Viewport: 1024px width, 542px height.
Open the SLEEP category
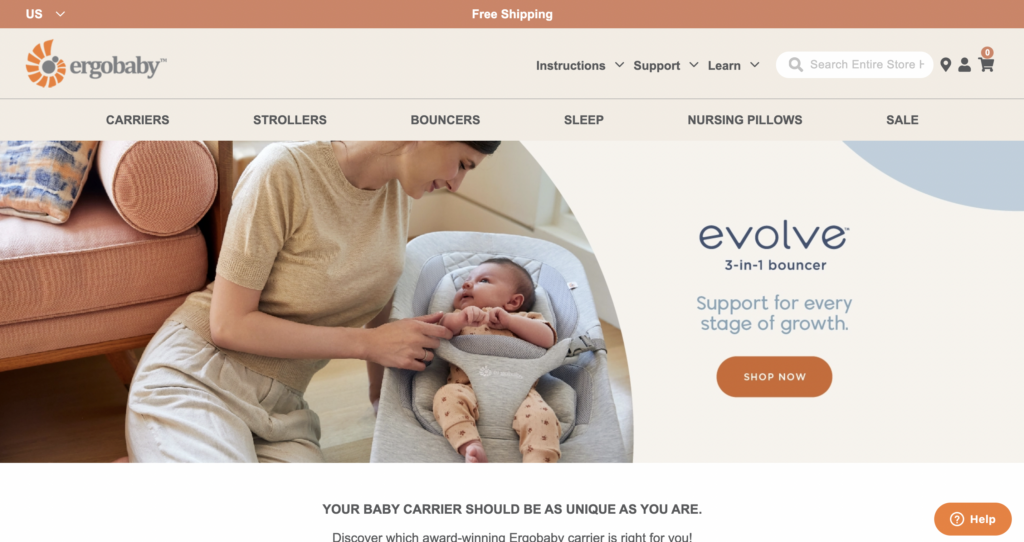tap(584, 120)
